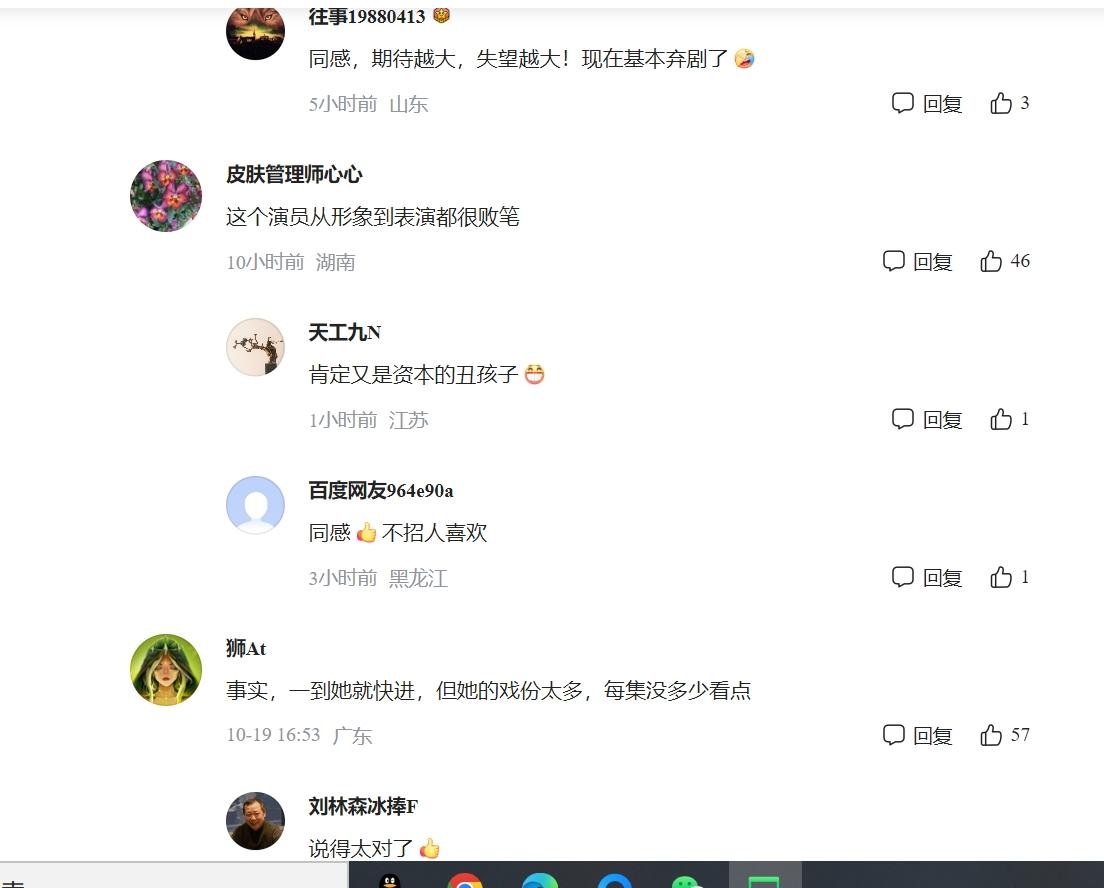This screenshot has width=1104, height=888.
Task: Open username link 皮肤管理师心心
Action: click(294, 174)
